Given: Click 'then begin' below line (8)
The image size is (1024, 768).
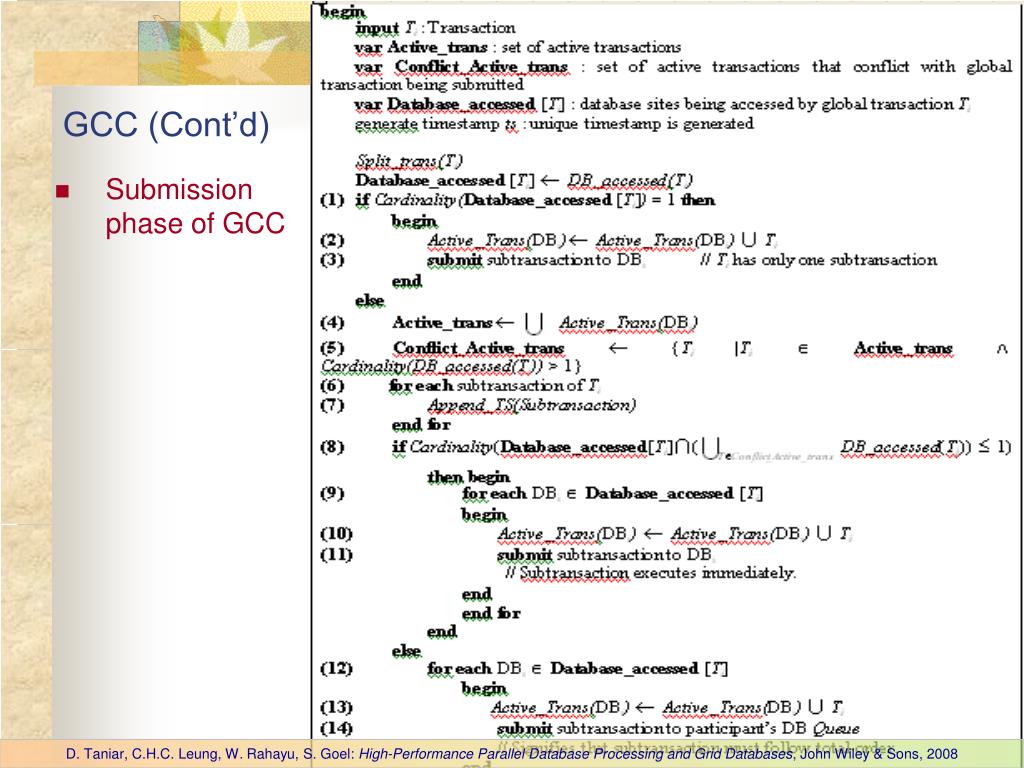Looking at the screenshot, I should click(x=469, y=477).
